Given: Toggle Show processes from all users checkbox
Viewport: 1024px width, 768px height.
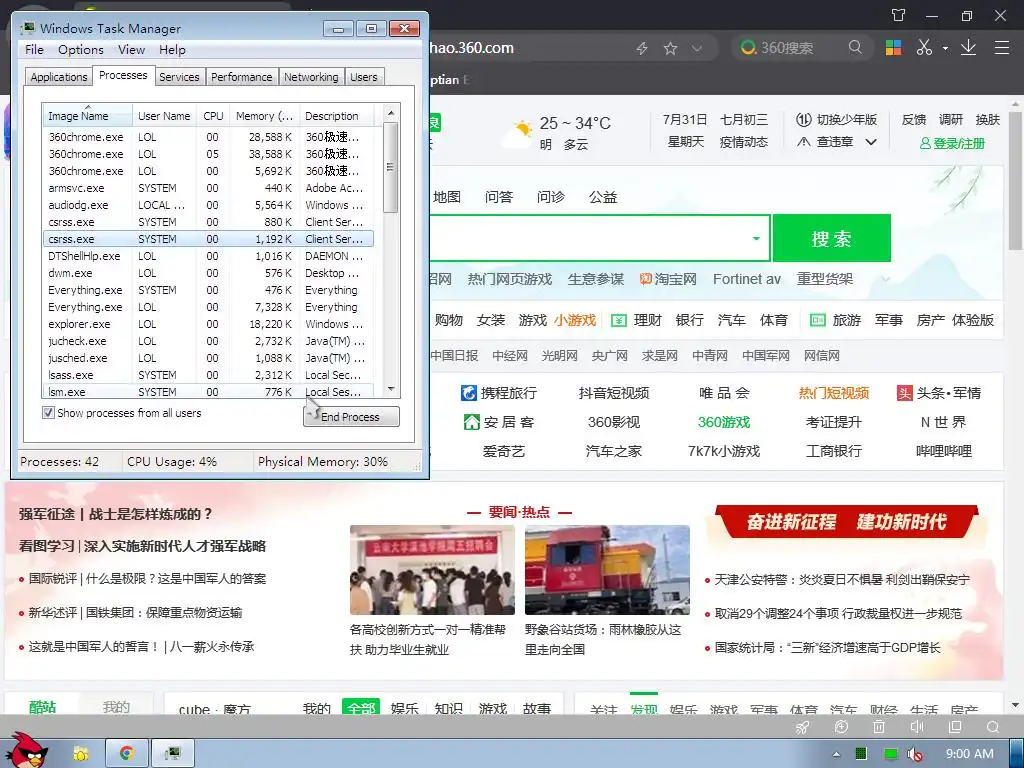Looking at the screenshot, I should (48, 413).
